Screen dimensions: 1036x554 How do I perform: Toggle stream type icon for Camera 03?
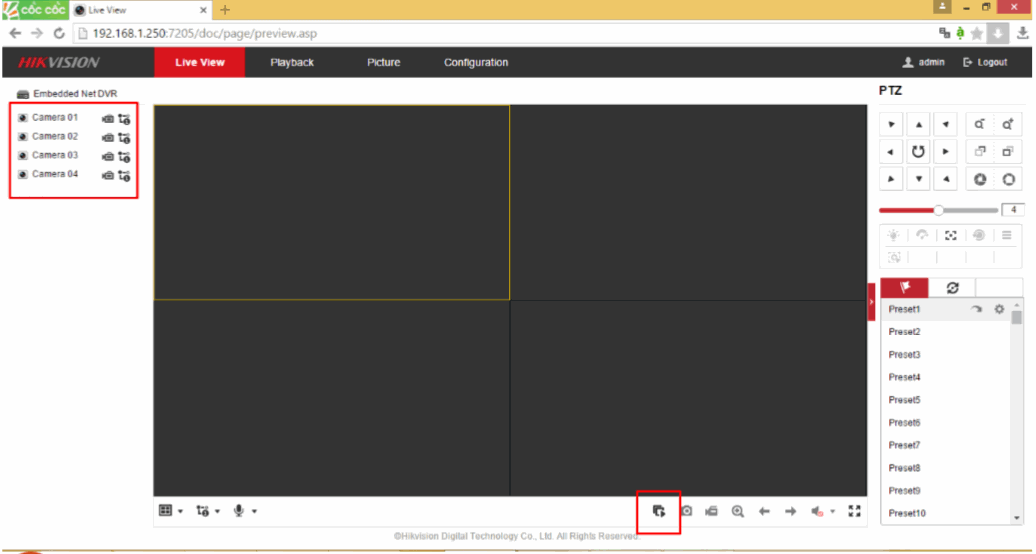coord(124,156)
